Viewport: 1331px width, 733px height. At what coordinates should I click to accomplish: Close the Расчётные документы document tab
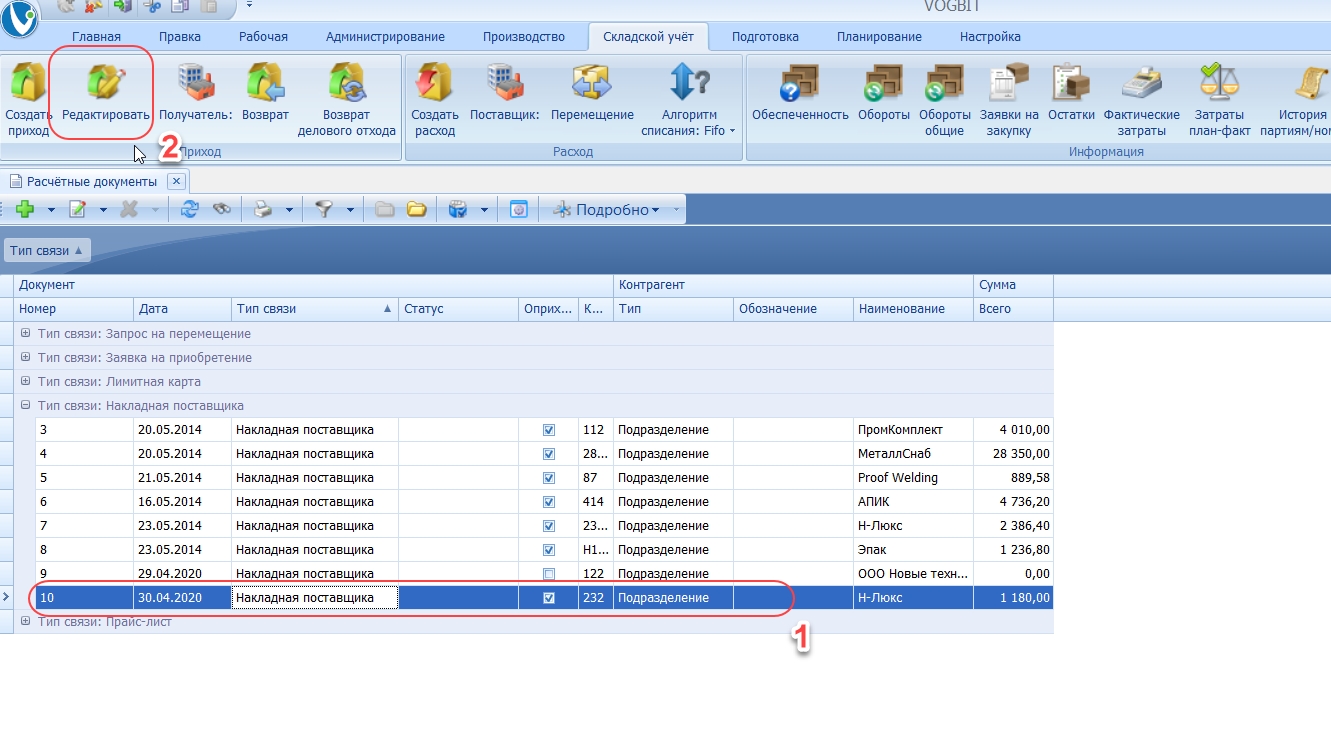(x=176, y=181)
